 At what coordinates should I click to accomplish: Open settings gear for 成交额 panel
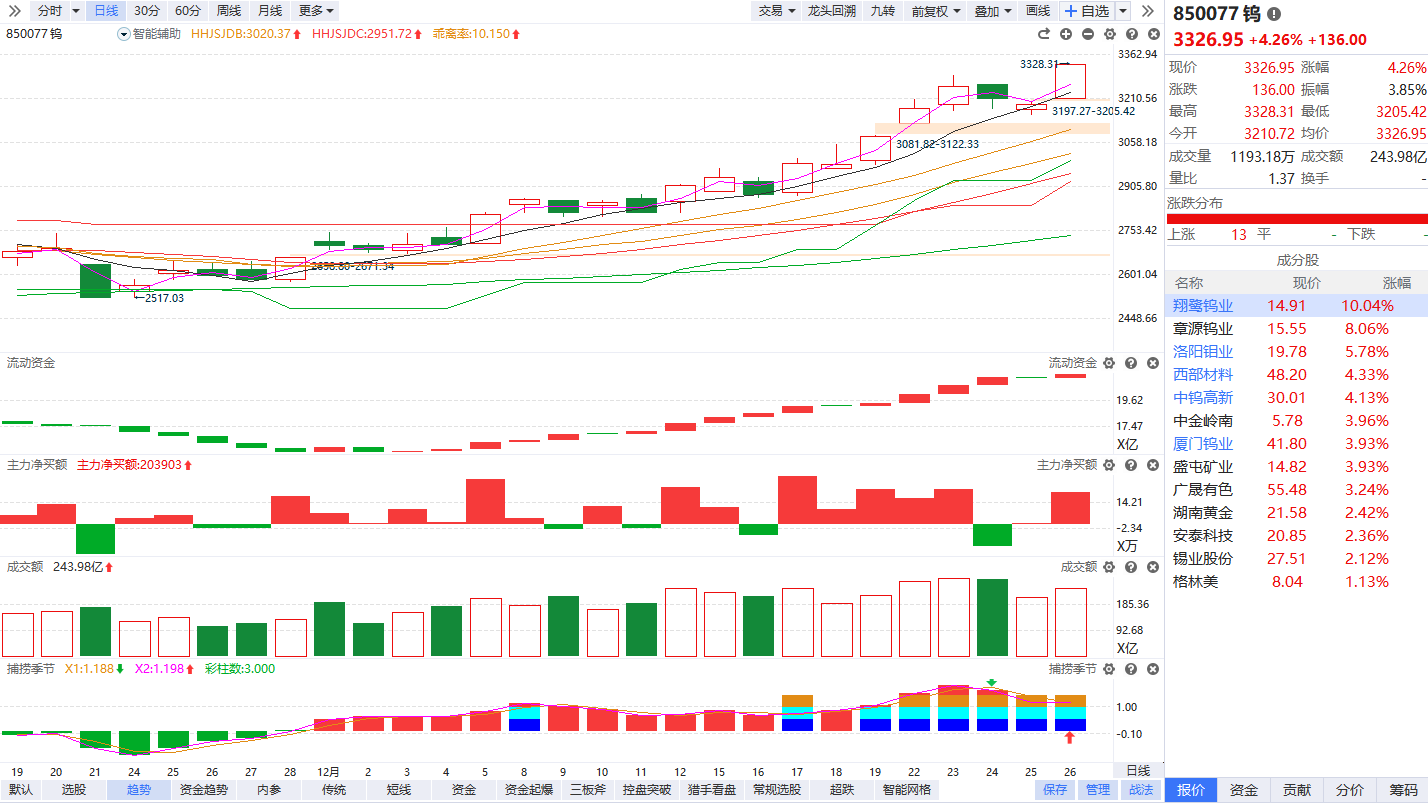(1109, 567)
